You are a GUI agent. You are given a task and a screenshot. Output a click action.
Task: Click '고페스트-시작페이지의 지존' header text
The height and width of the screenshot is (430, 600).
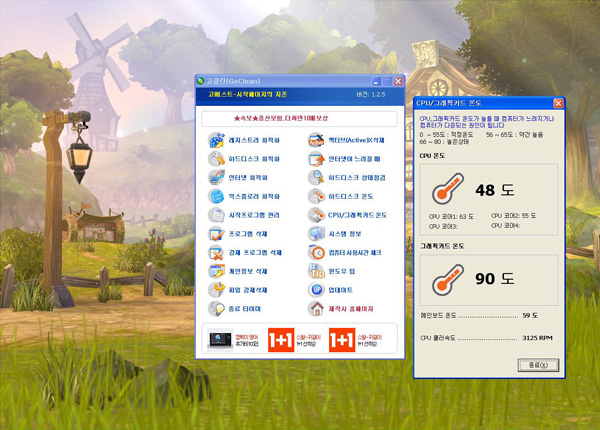coord(248,94)
